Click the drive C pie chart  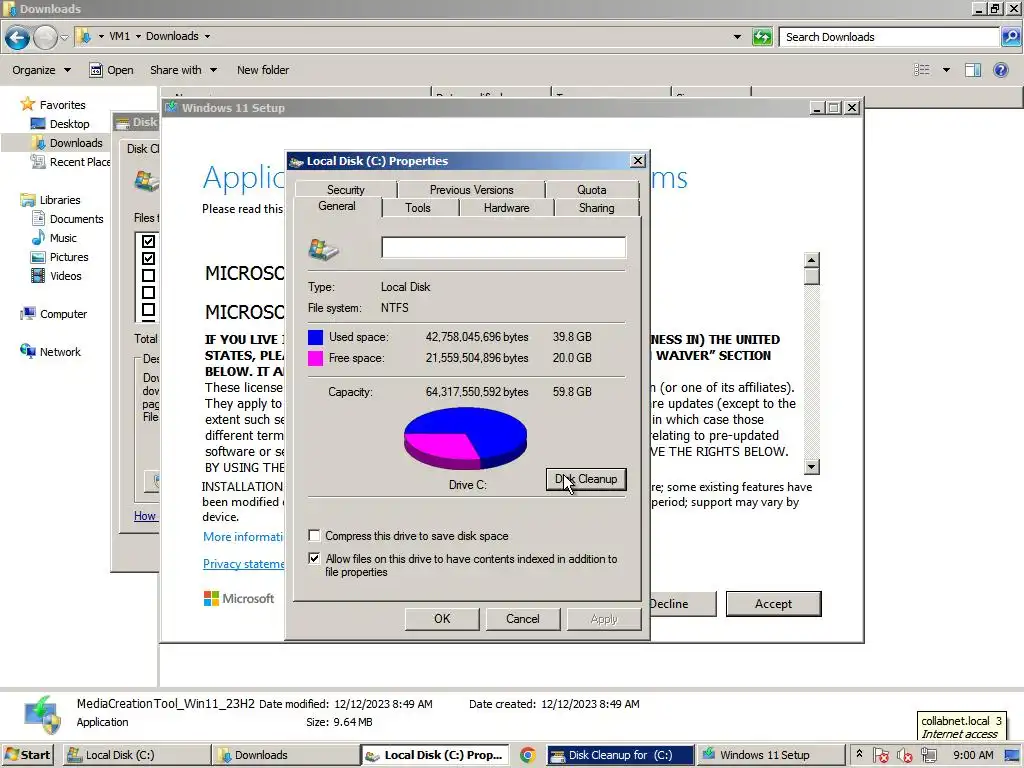(x=466, y=438)
